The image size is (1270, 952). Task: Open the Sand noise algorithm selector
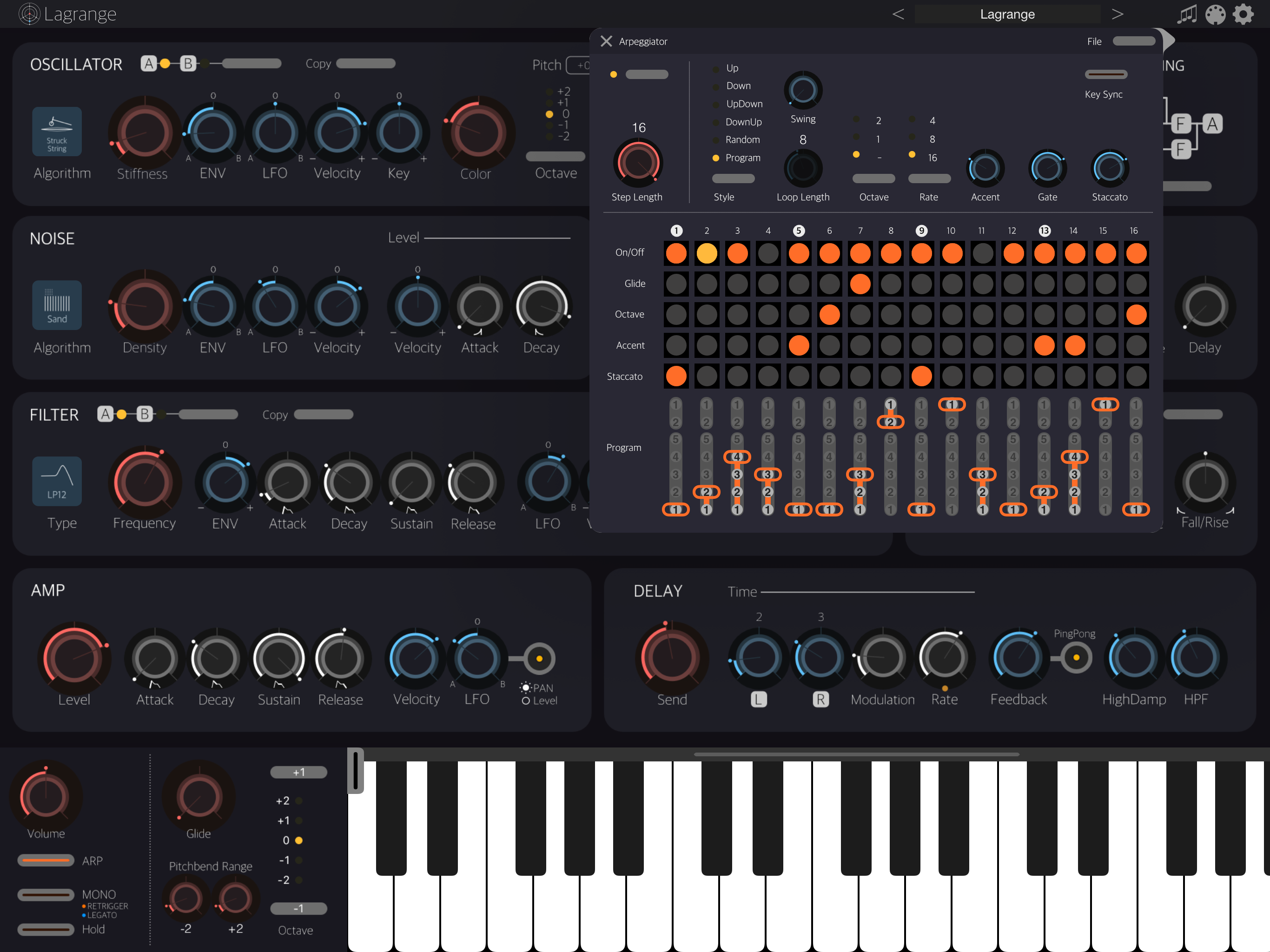coord(56,305)
